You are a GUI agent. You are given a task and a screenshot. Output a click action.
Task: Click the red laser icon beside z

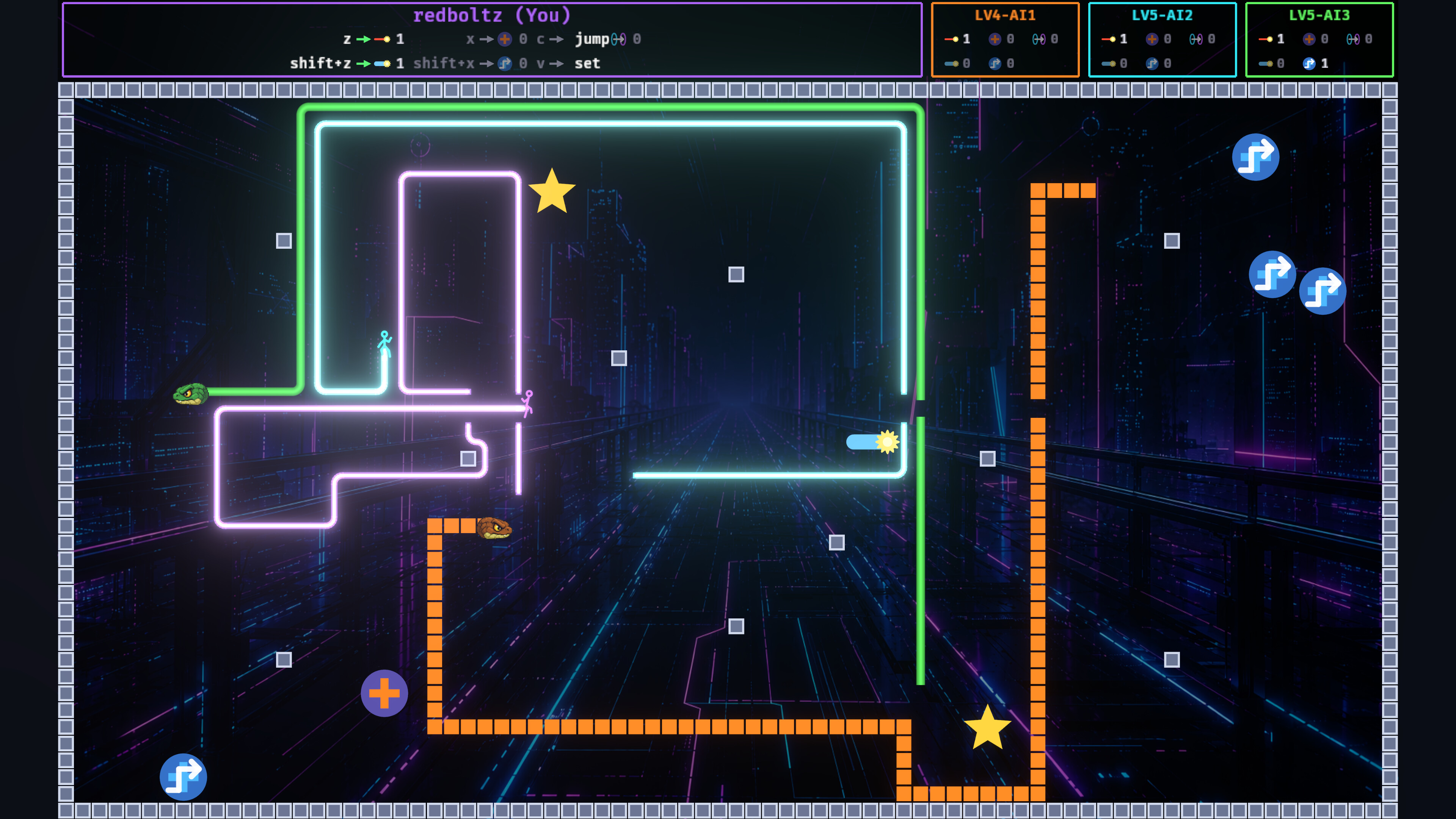(382, 39)
